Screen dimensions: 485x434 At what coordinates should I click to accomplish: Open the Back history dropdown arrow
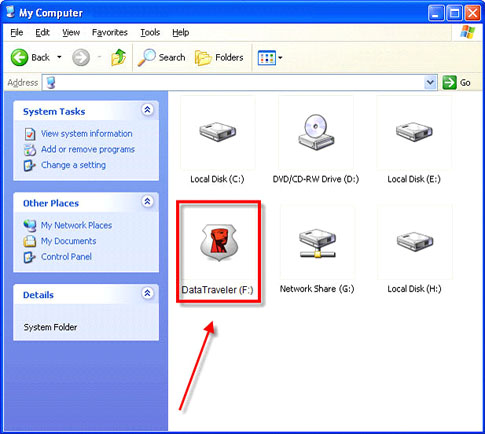(x=59, y=57)
